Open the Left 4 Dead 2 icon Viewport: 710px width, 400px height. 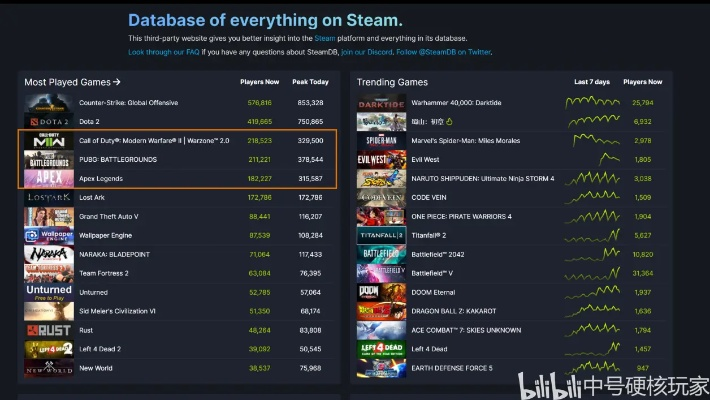coord(48,349)
